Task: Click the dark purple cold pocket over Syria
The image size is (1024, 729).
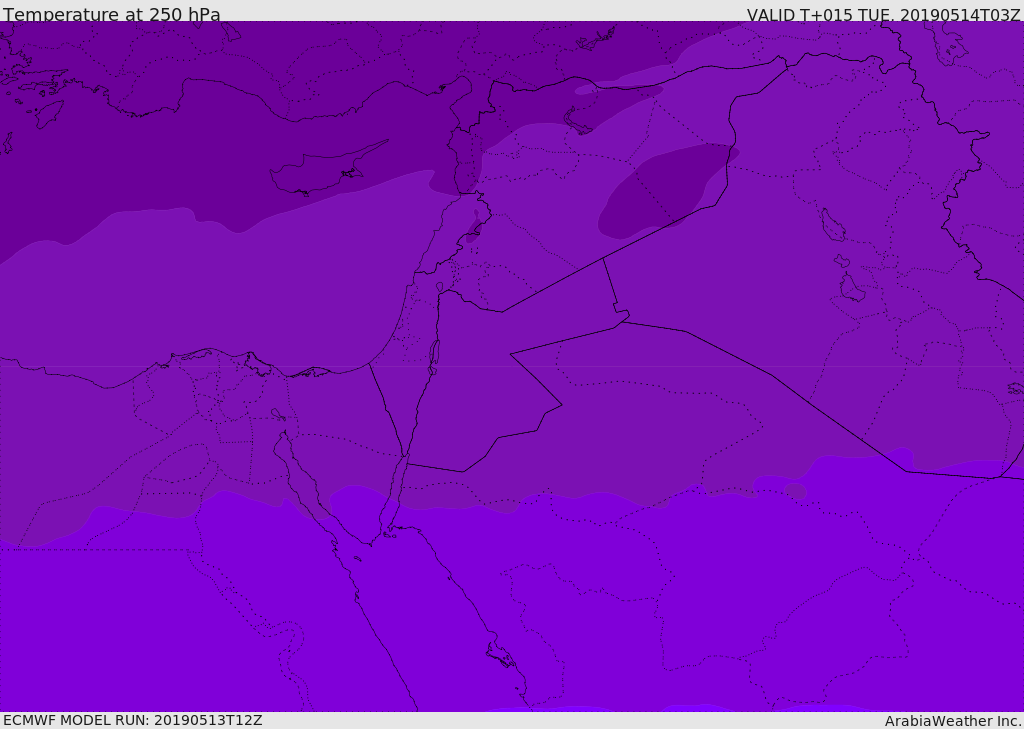Action: click(666, 189)
